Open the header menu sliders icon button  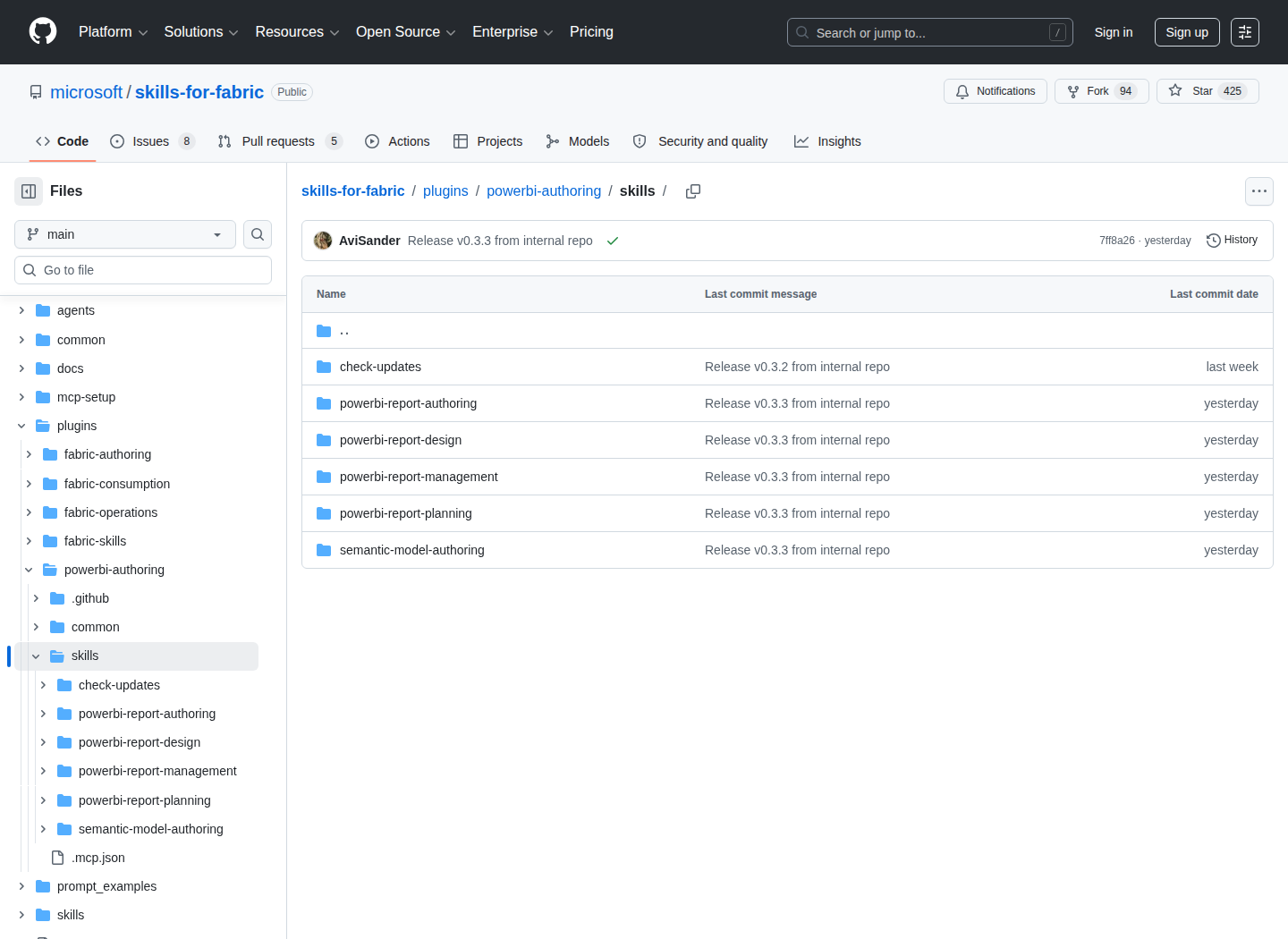click(x=1245, y=32)
